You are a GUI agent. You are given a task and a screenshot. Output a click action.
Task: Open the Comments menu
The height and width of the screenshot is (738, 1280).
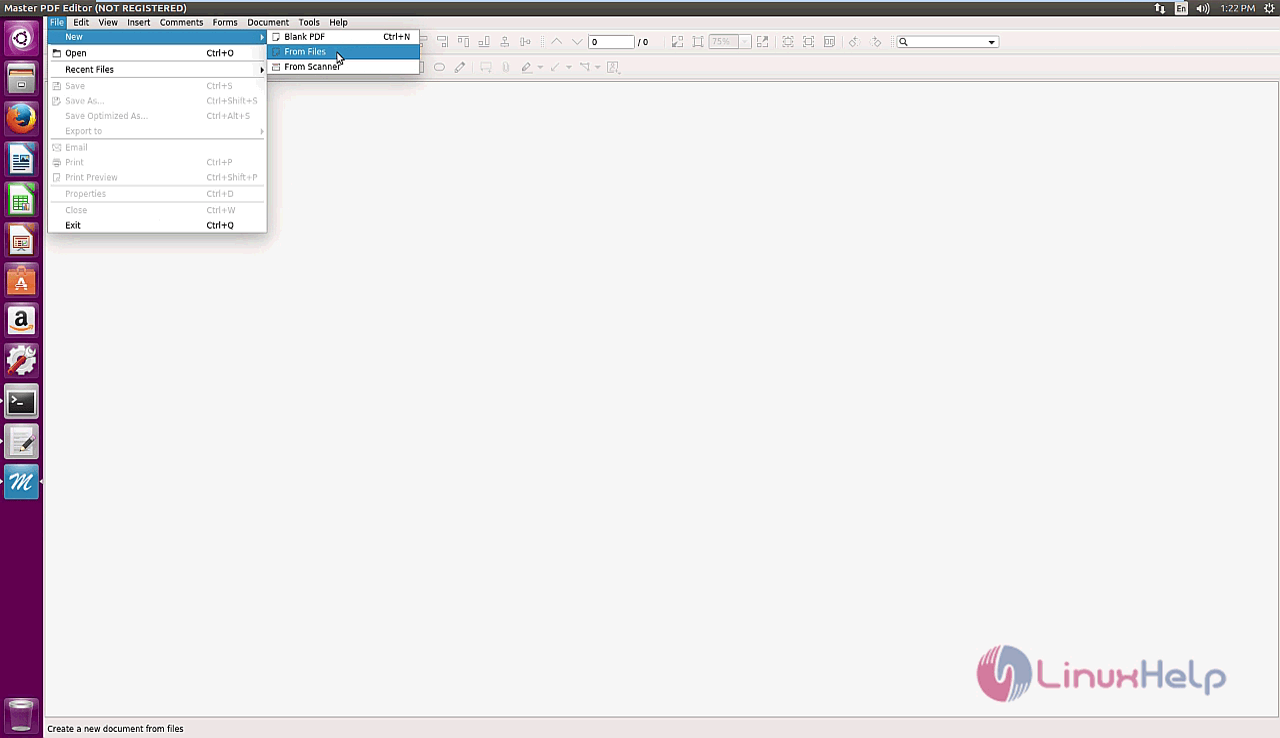click(181, 22)
